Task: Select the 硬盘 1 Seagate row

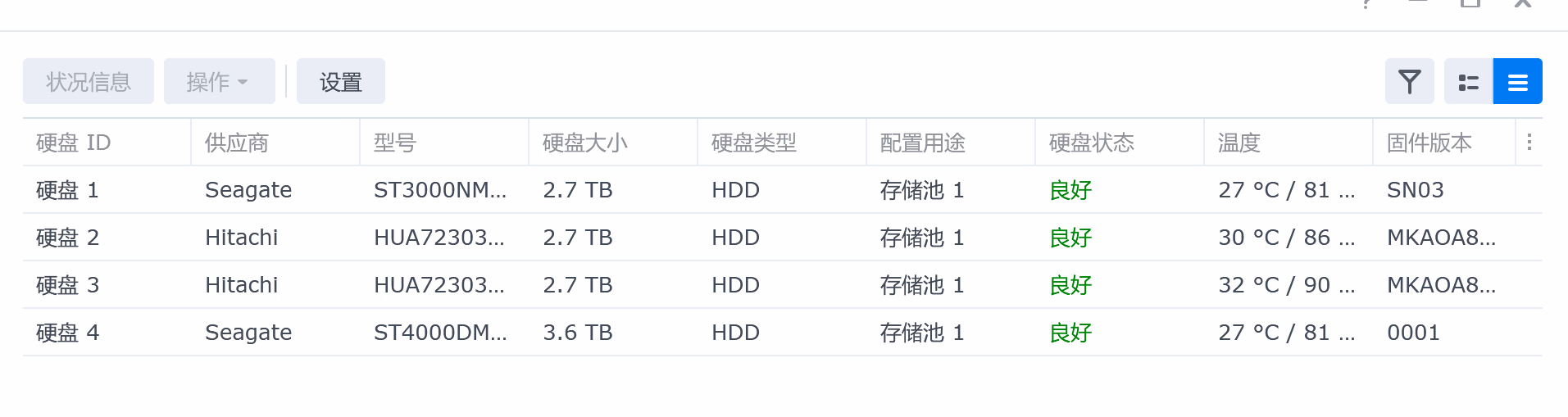Action: click(x=783, y=190)
